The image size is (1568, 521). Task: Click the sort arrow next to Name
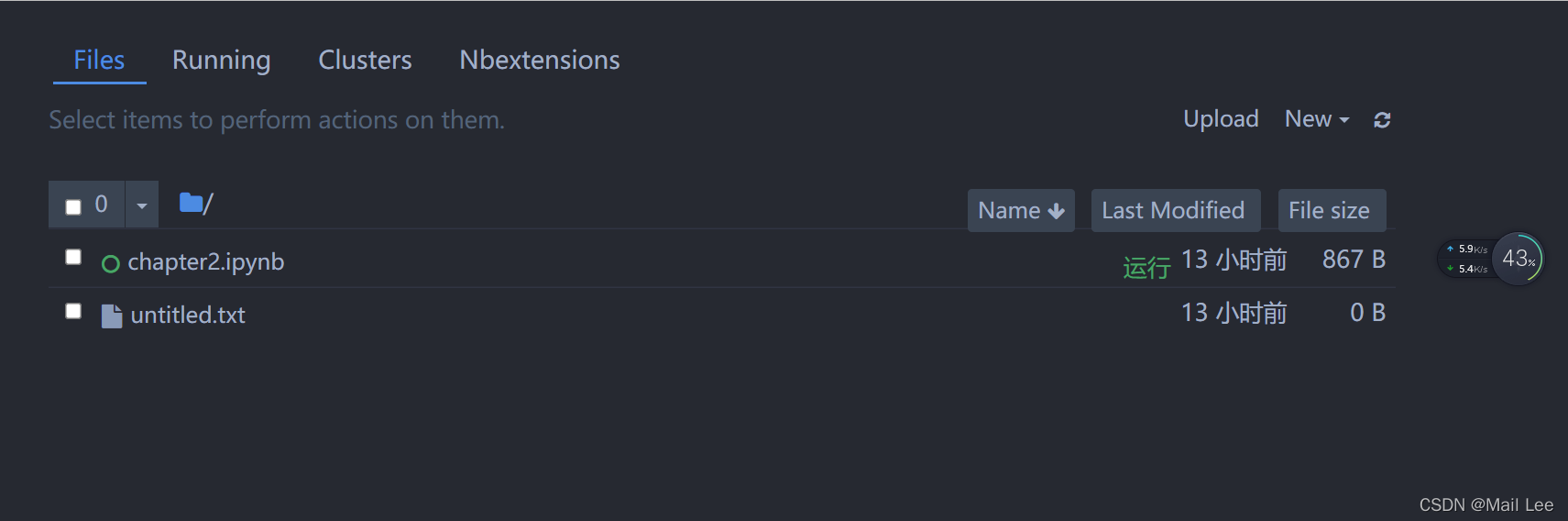(1057, 211)
